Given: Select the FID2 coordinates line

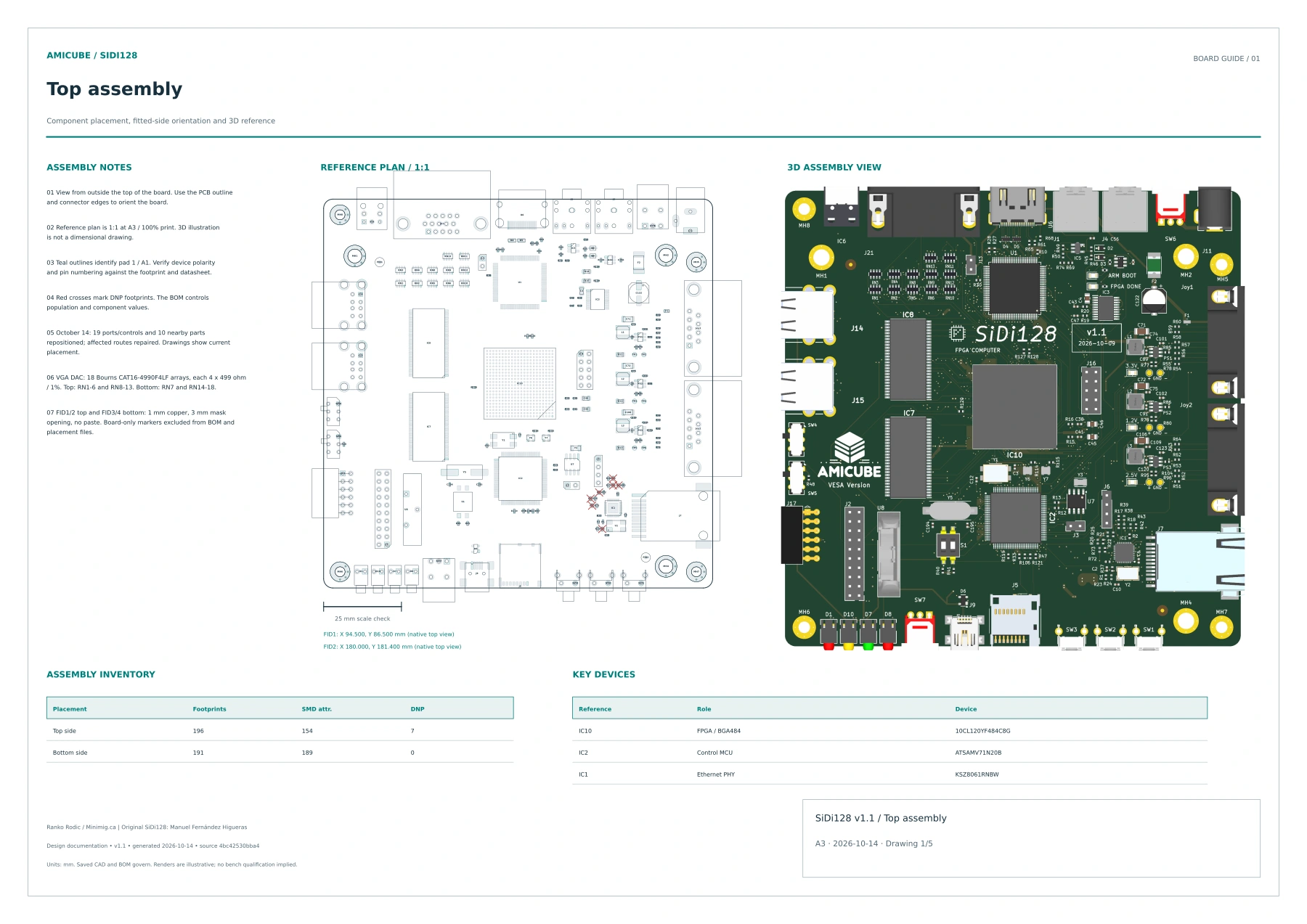Looking at the screenshot, I should coord(392,647).
